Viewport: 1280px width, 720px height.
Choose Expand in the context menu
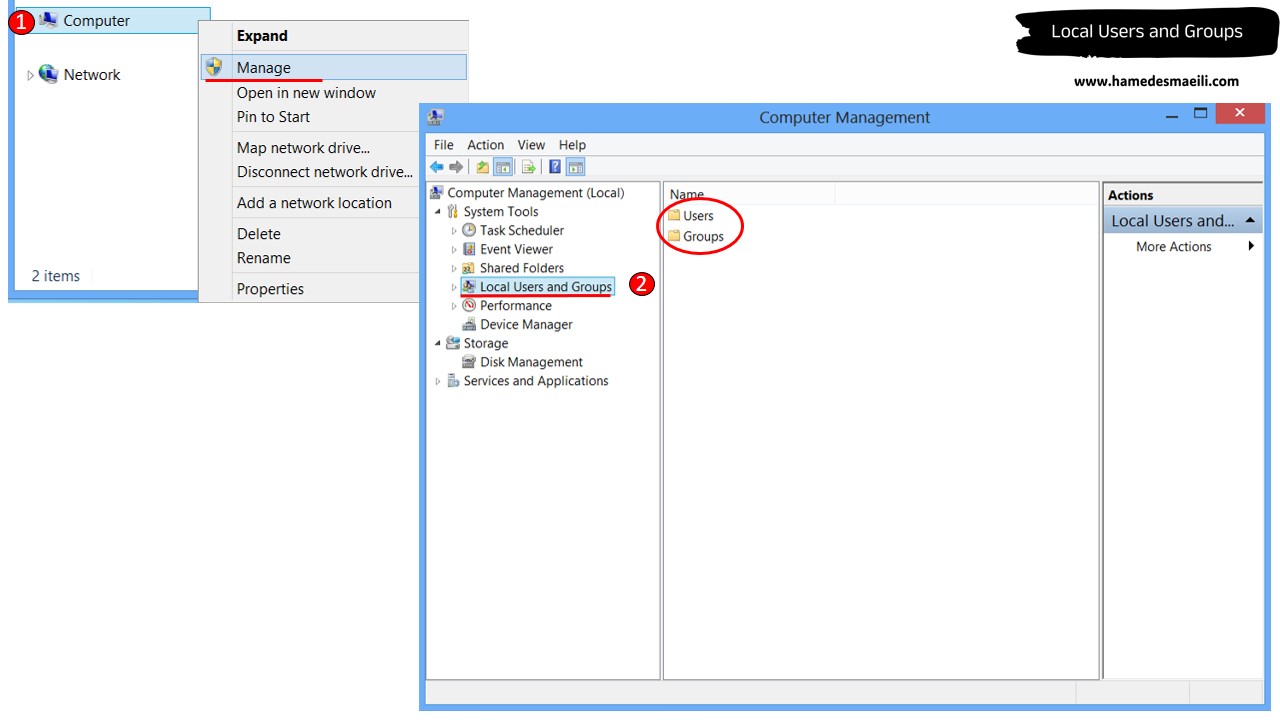point(262,36)
